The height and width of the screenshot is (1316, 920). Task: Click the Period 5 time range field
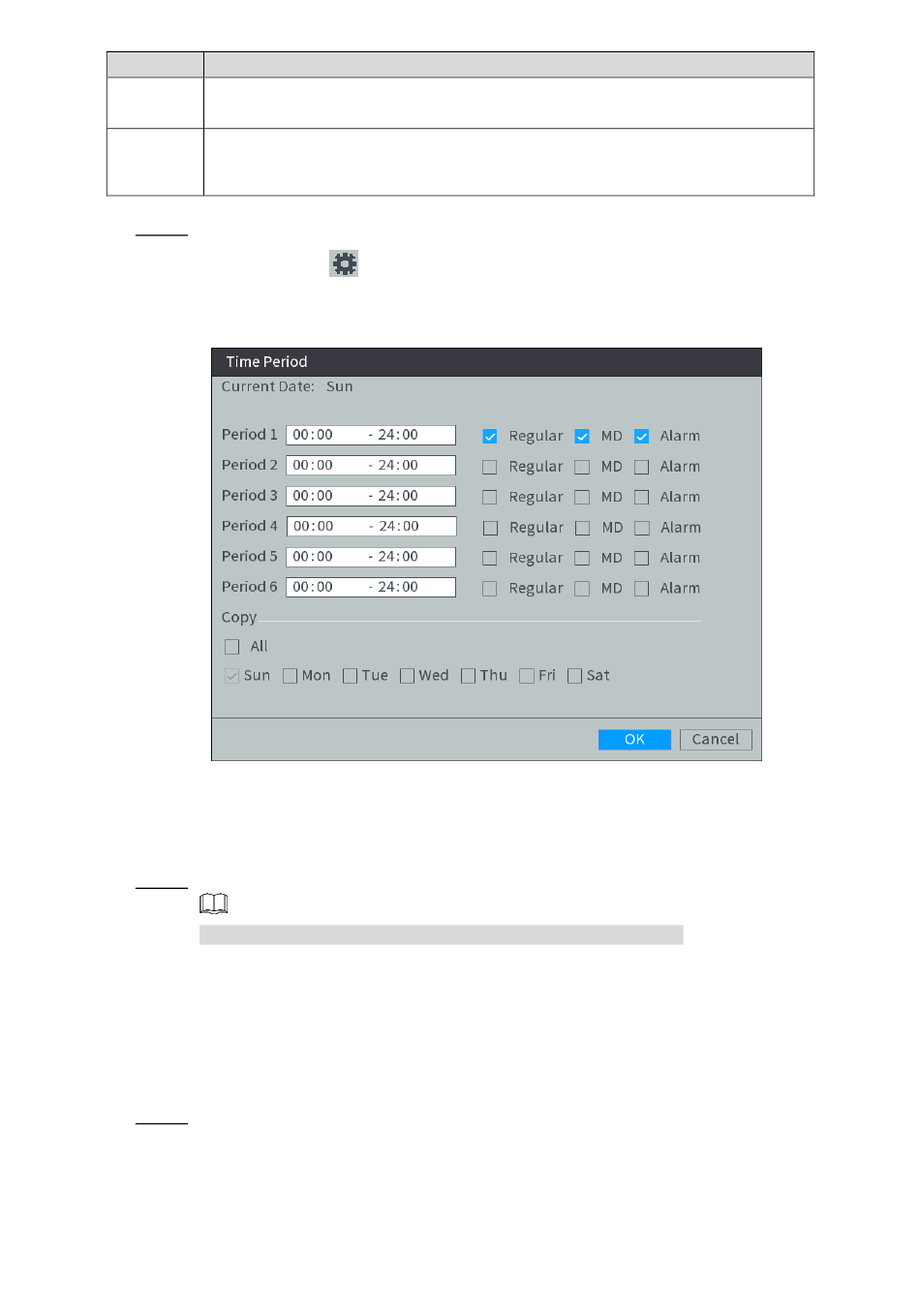click(x=371, y=557)
